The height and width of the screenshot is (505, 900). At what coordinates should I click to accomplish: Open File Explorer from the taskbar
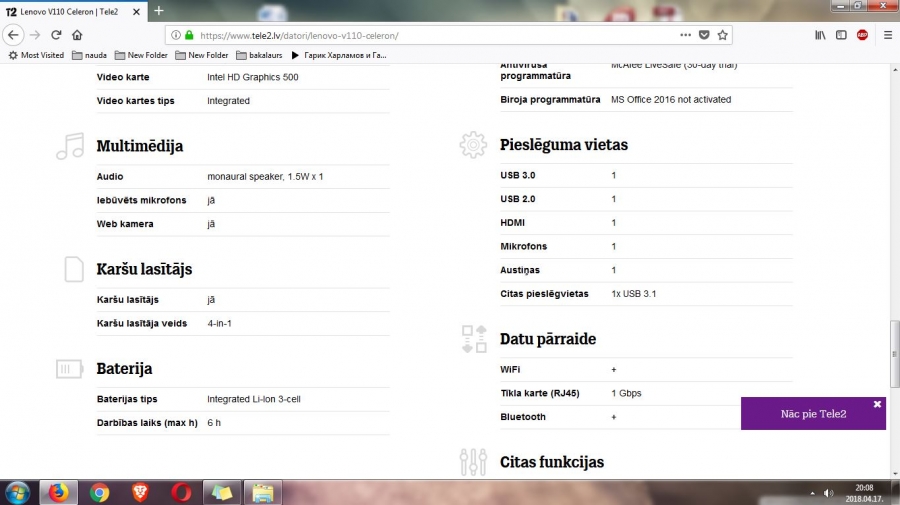click(263, 493)
